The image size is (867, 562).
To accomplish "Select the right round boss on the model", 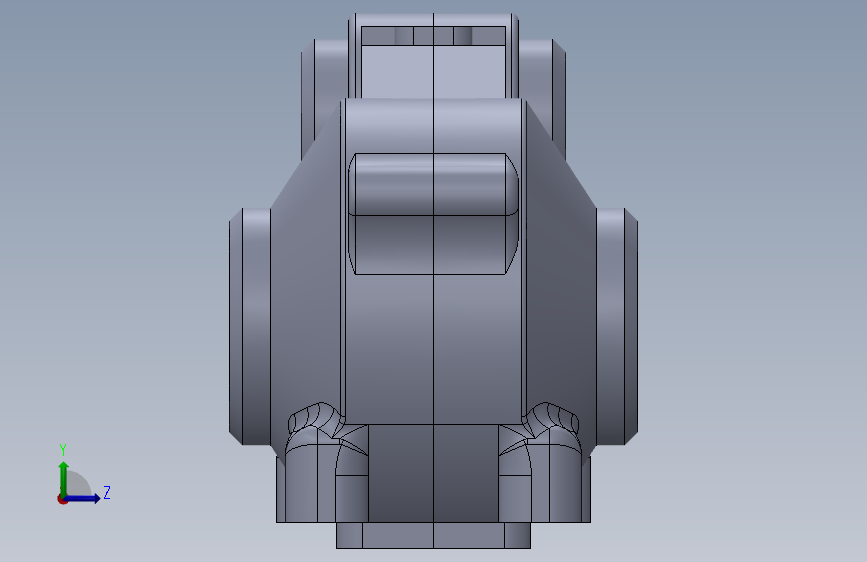I will tap(617, 326).
